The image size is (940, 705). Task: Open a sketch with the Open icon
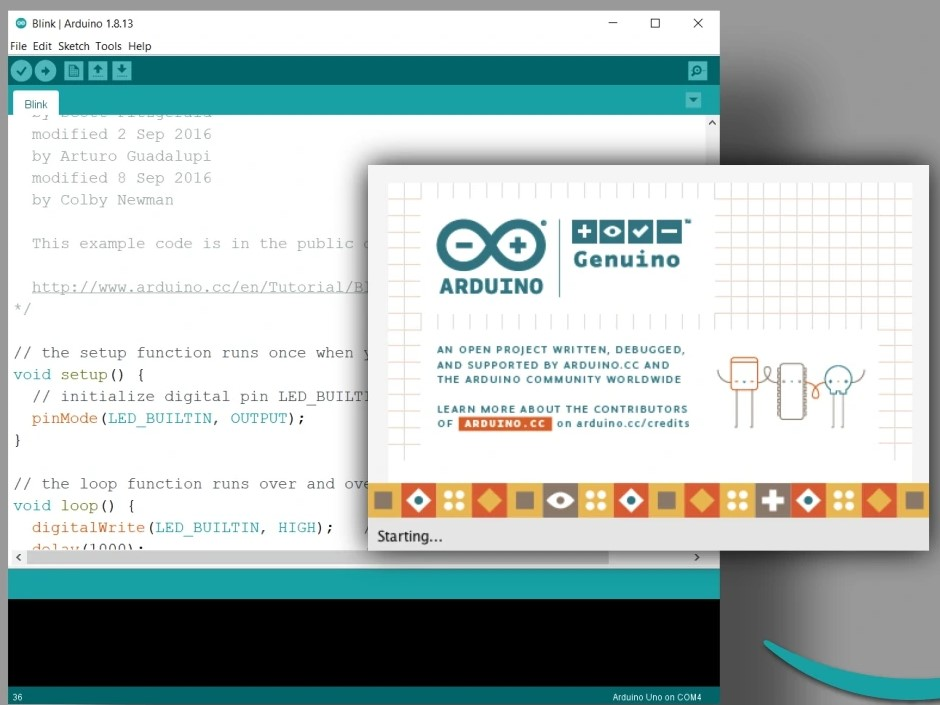98,71
